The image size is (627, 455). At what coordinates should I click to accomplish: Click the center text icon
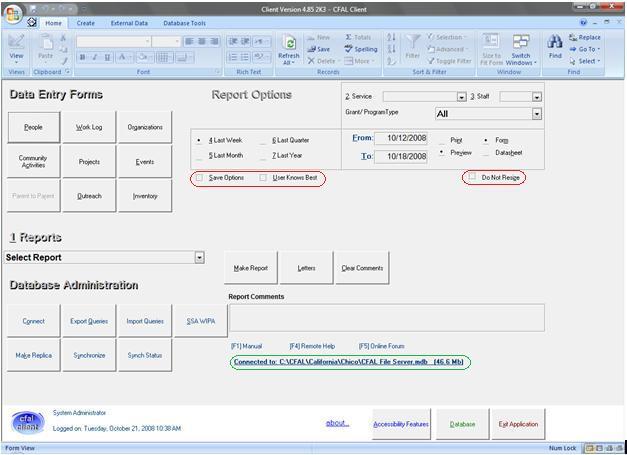click(x=202, y=42)
